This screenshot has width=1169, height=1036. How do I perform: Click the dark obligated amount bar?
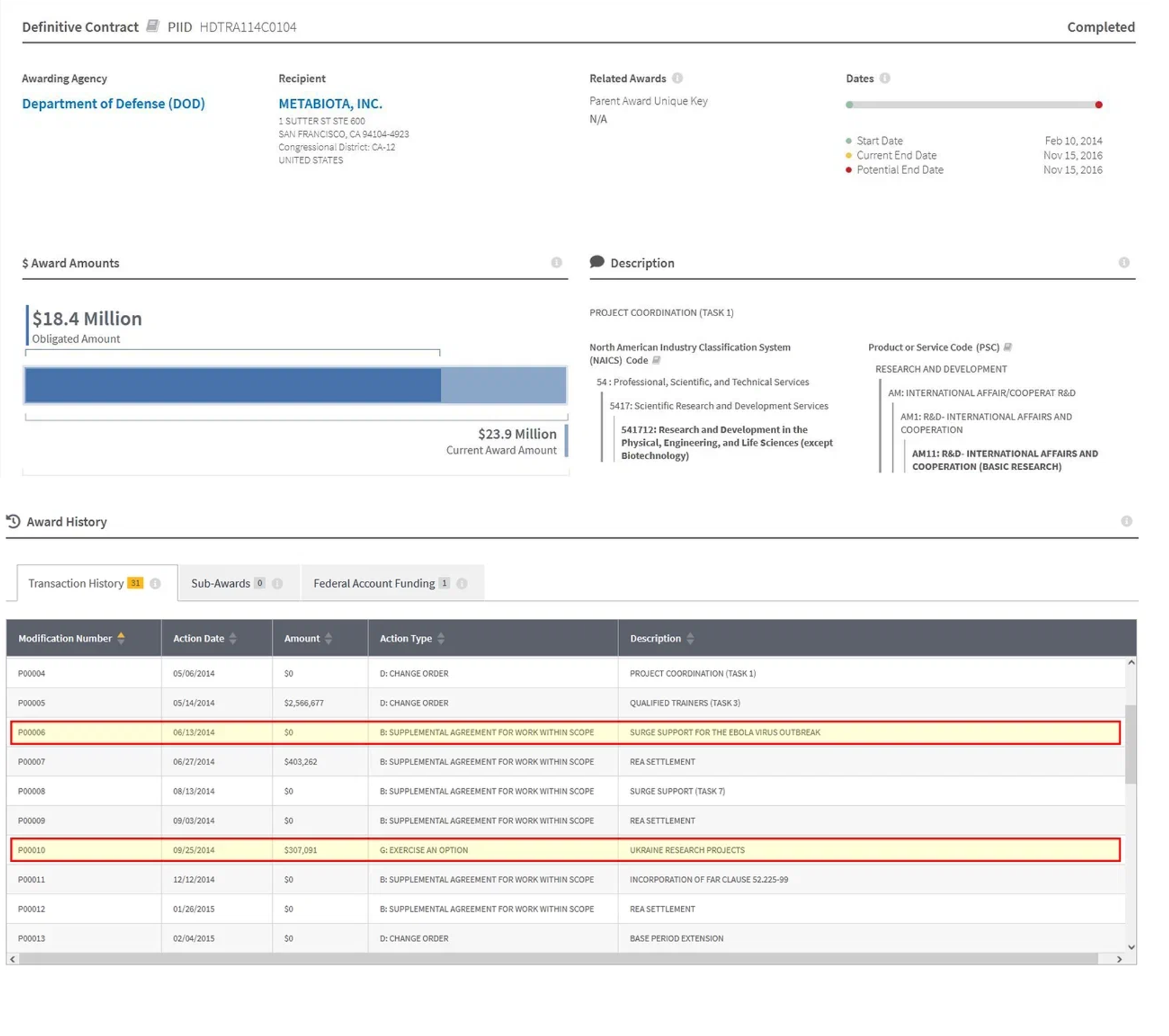[x=233, y=385]
